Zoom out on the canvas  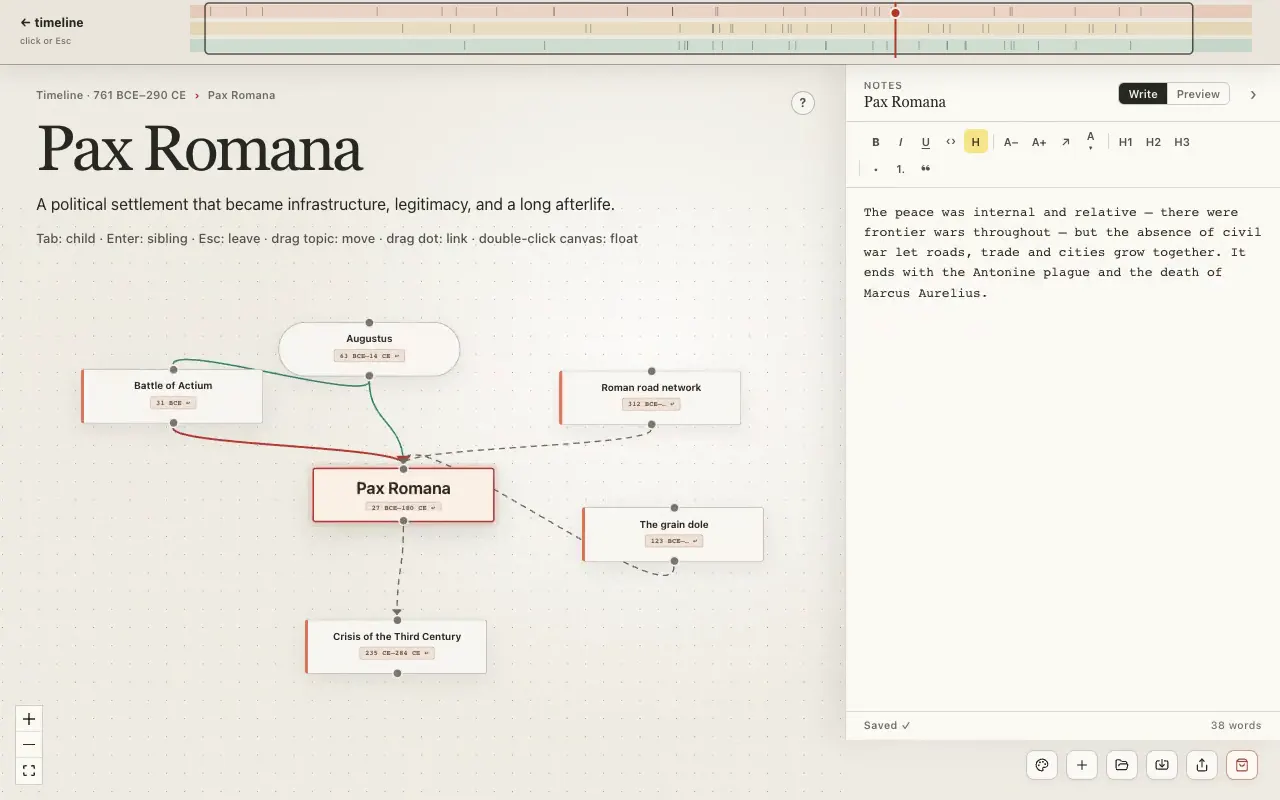click(x=29, y=745)
